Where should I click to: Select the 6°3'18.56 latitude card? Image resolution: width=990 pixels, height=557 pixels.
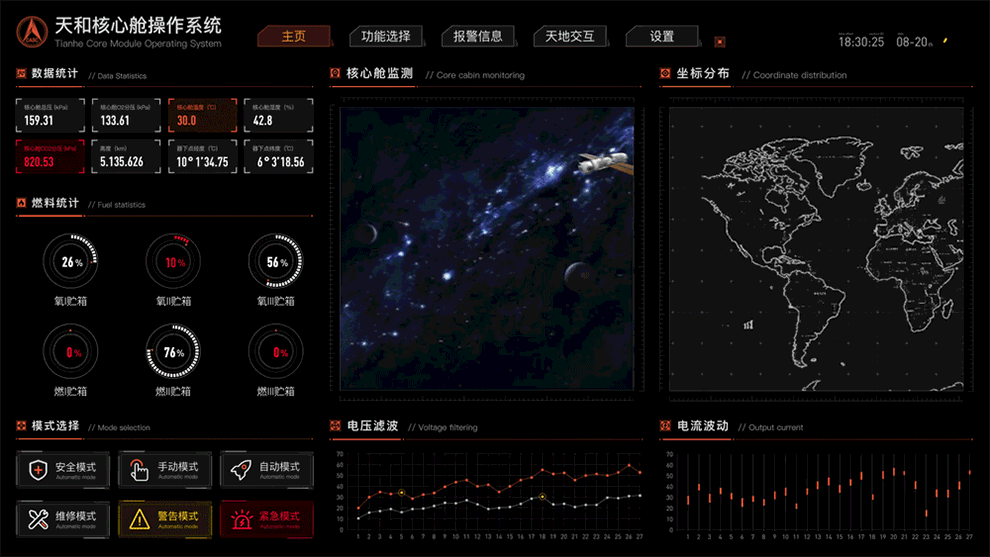[x=278, y=156]
